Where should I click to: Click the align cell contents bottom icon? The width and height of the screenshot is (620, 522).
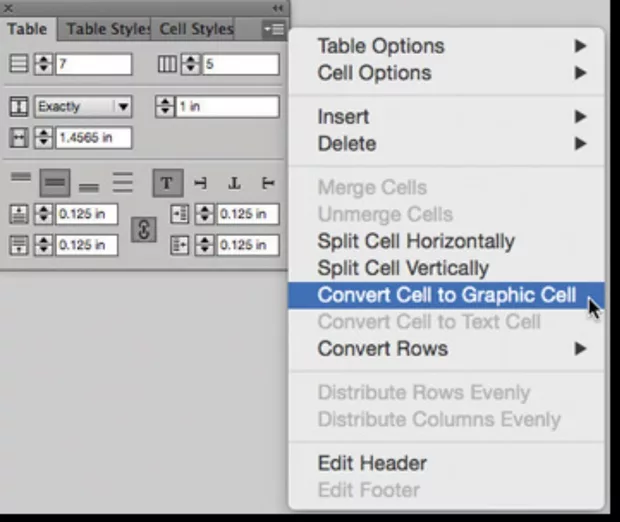click(x=89, y=183)
